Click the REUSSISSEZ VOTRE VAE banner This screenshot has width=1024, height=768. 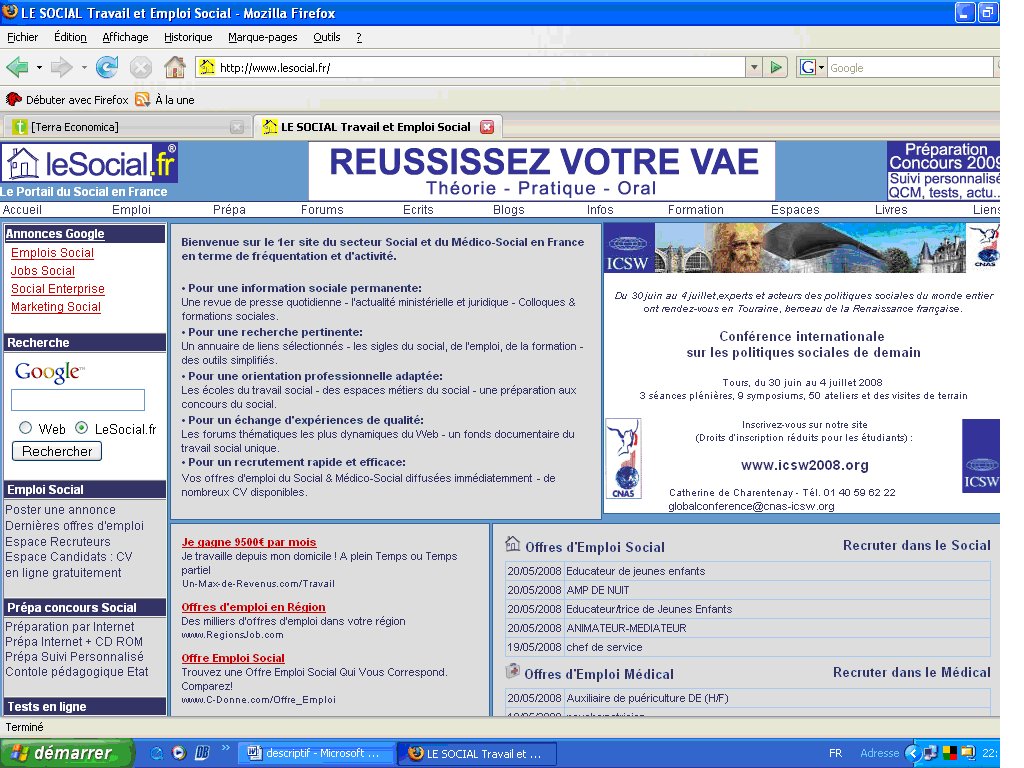[x=542, y=171]
